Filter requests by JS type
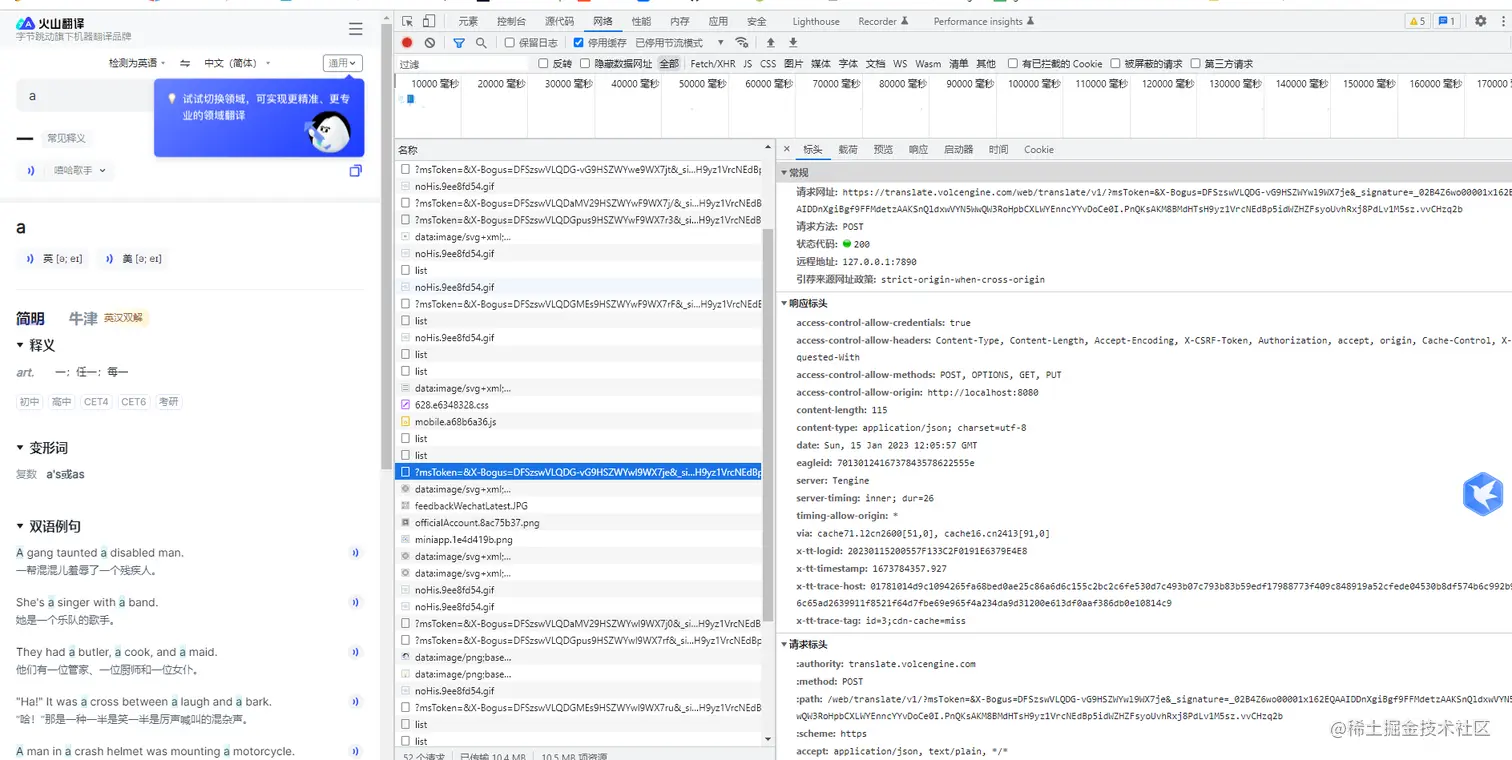 [x=747, y=64]
